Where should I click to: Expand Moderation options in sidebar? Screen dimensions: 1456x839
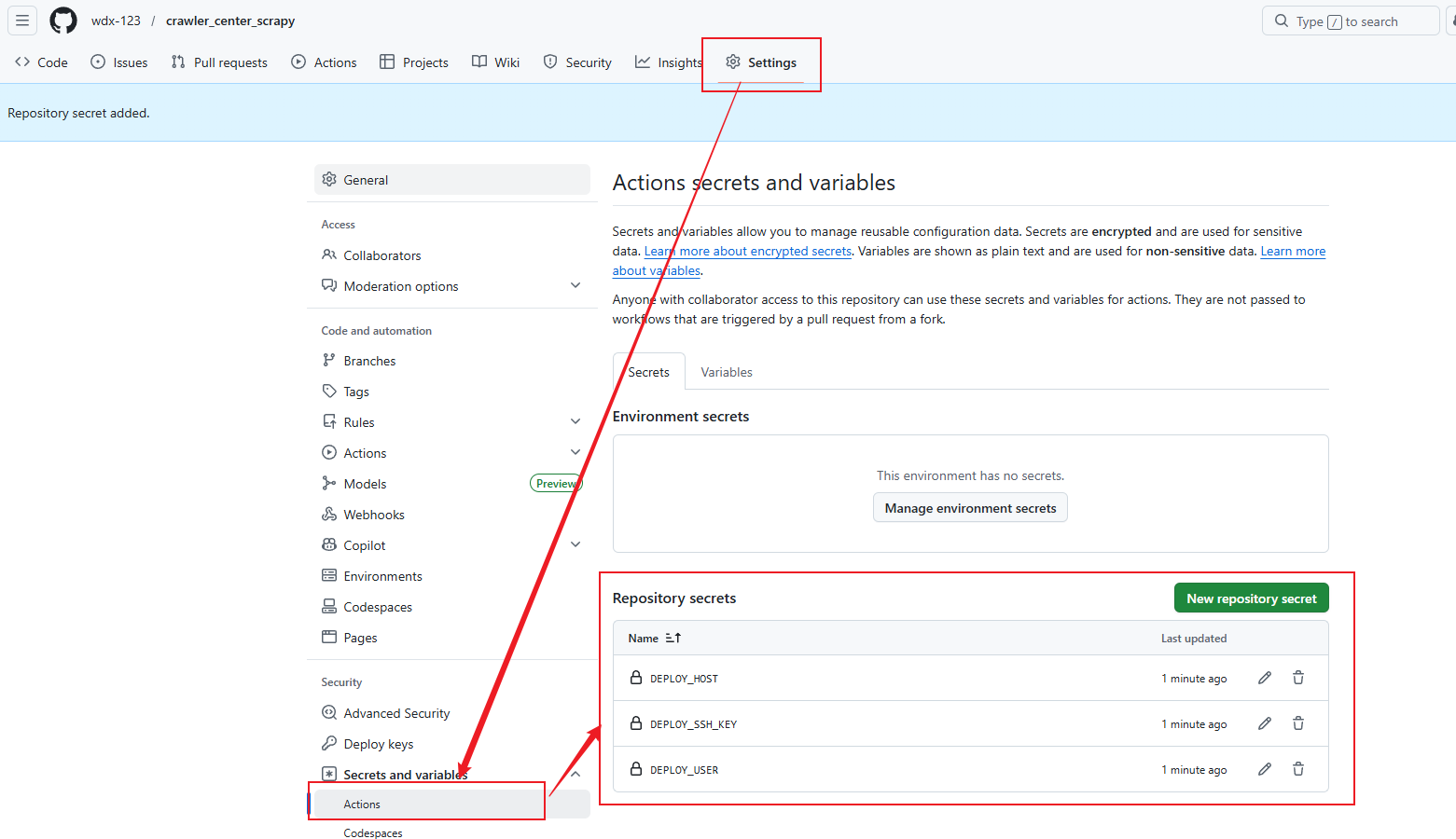point(575,285)
